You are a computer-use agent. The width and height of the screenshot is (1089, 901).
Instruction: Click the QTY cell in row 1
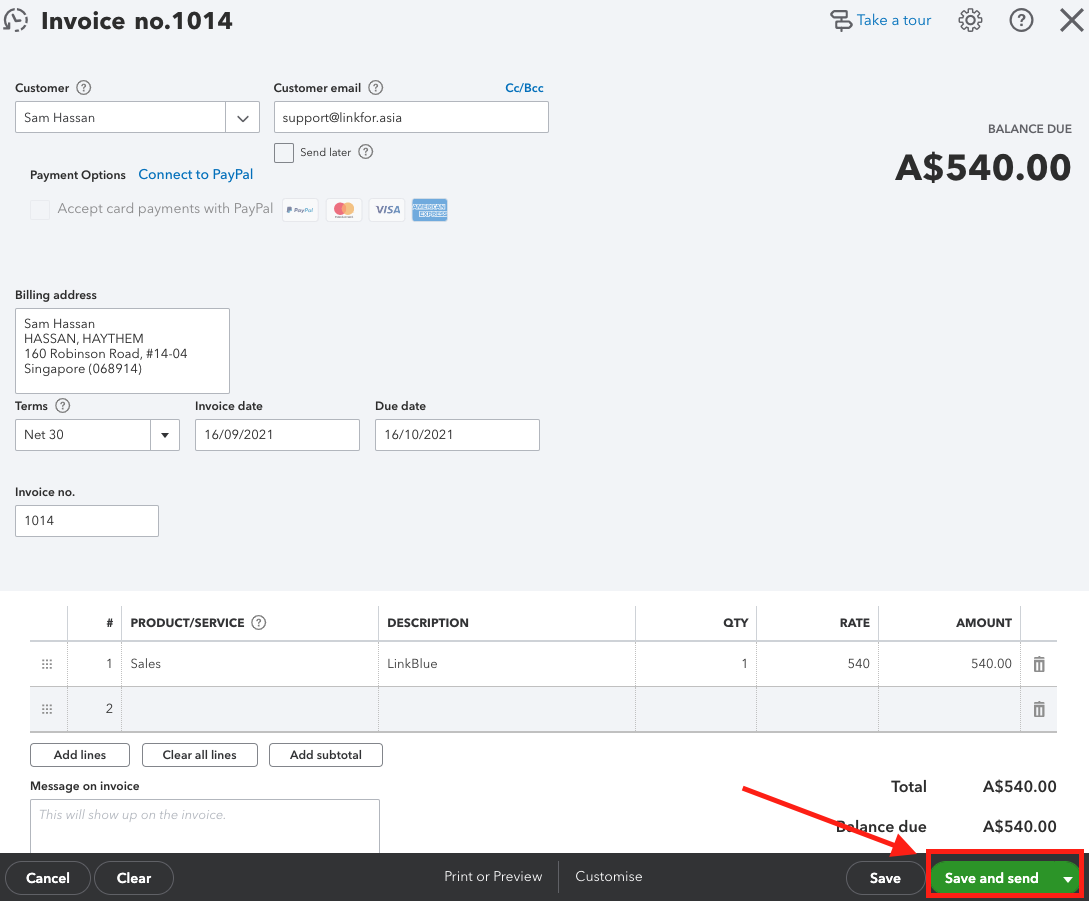[696, 663]
